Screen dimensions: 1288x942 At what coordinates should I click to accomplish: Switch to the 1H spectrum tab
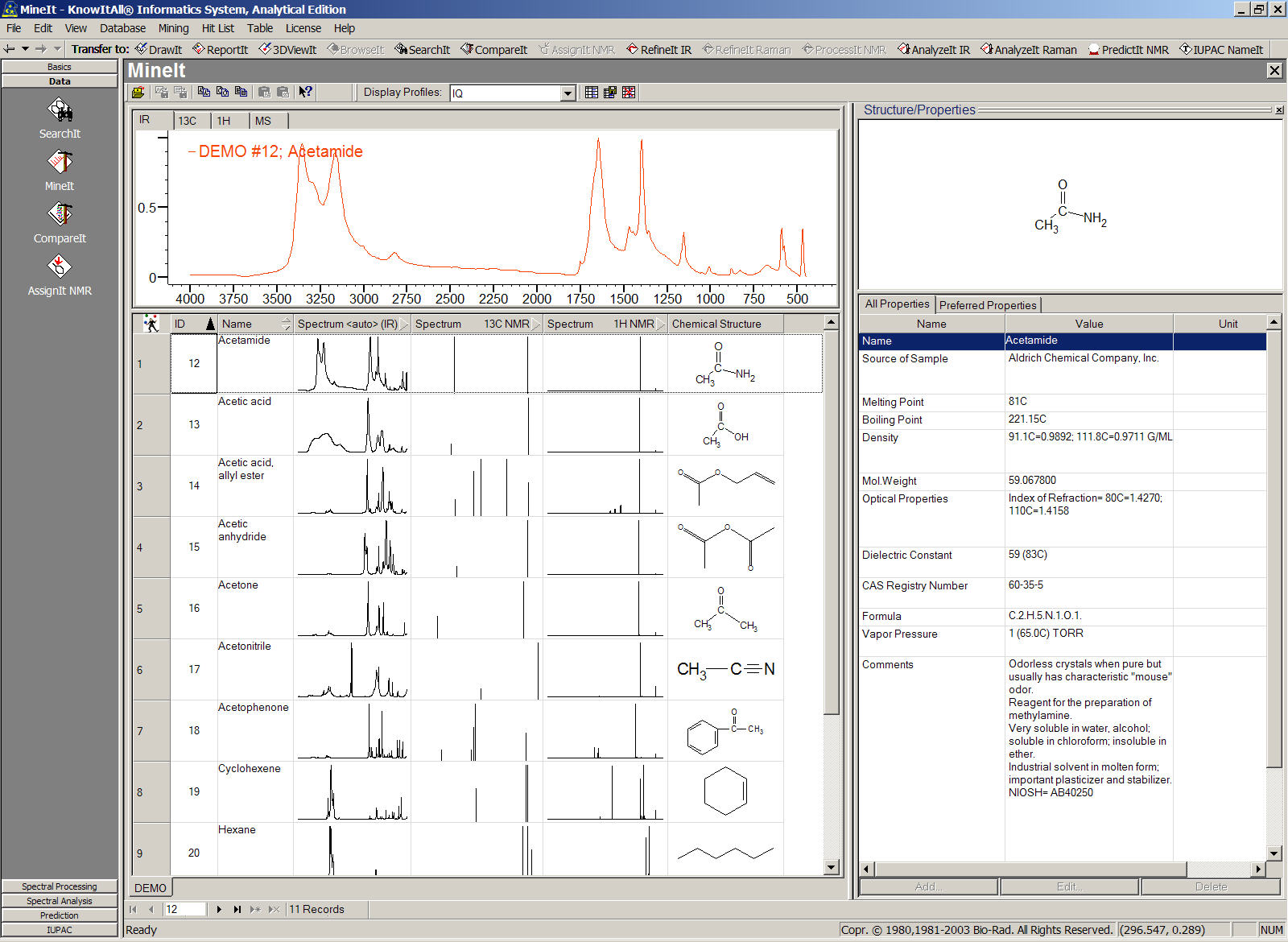(228, 121)
